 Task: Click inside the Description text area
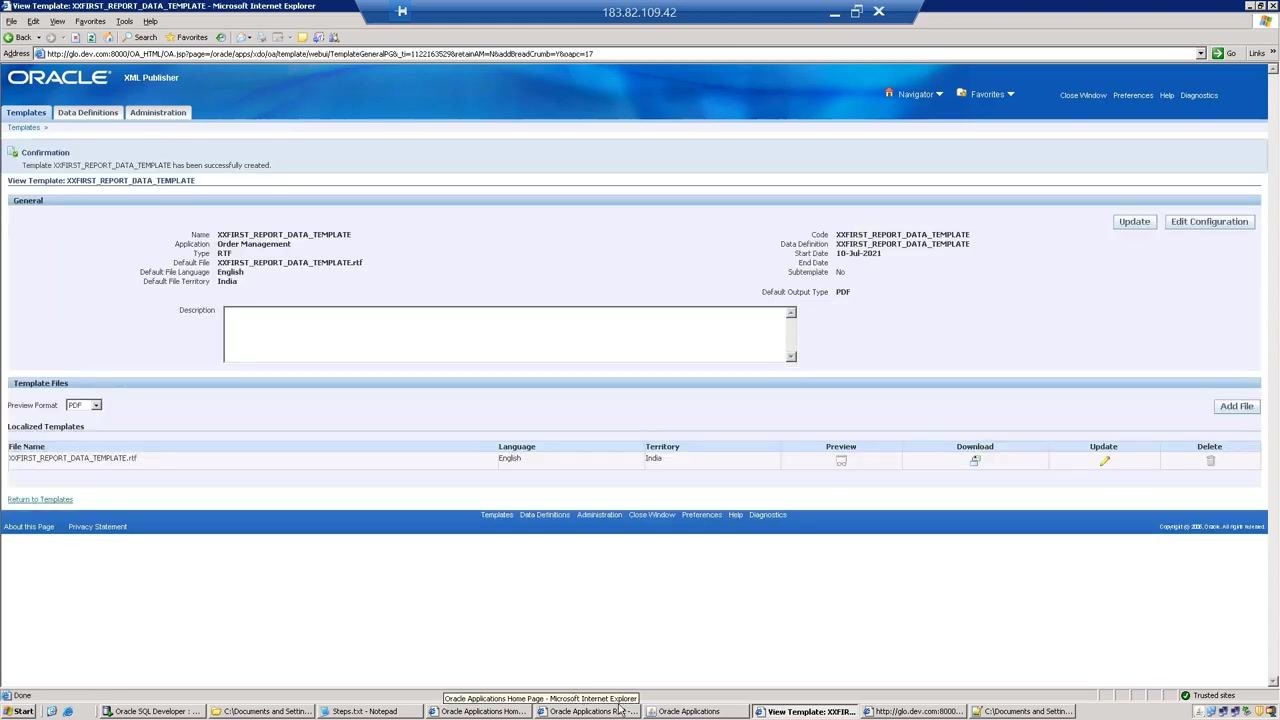tap(505, 334)
